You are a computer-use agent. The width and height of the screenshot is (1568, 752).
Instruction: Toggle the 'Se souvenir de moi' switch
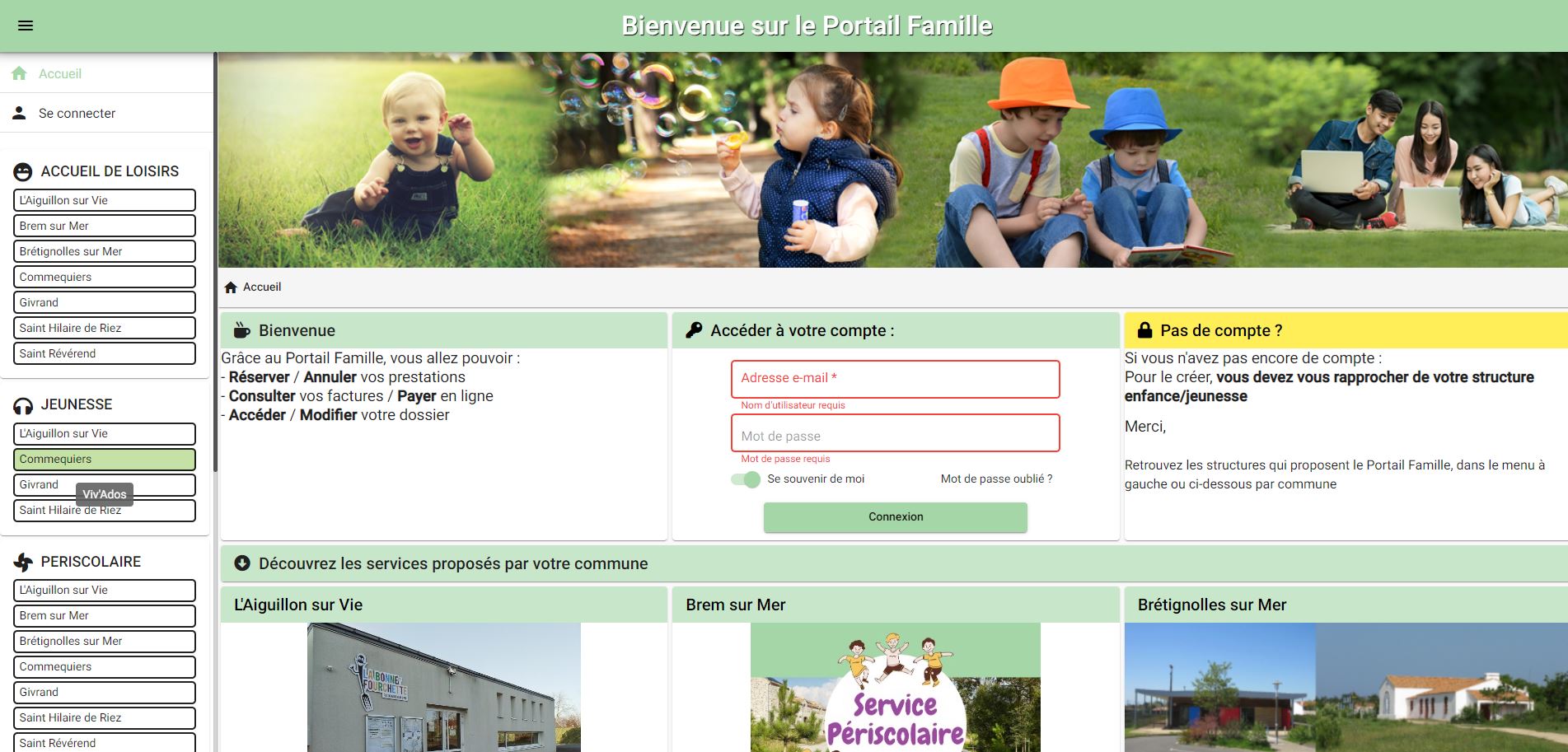(746, 479)
